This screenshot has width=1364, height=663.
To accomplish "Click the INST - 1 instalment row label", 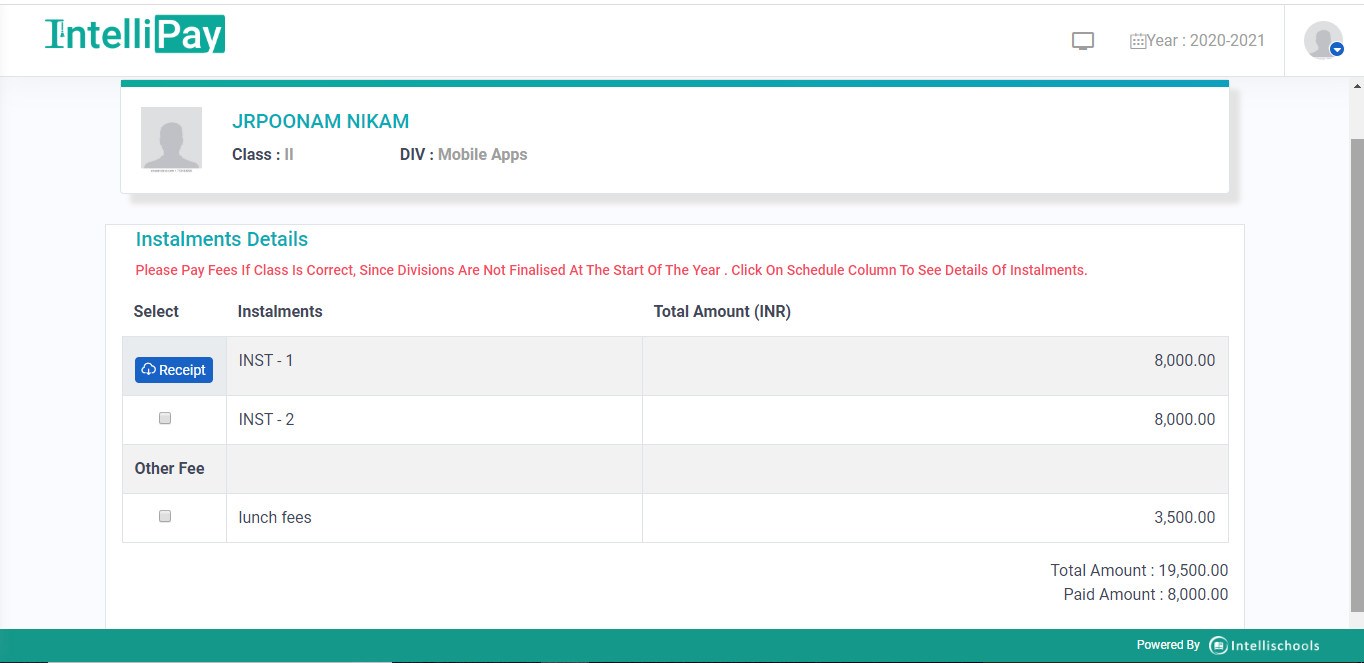I will [266, 361].
